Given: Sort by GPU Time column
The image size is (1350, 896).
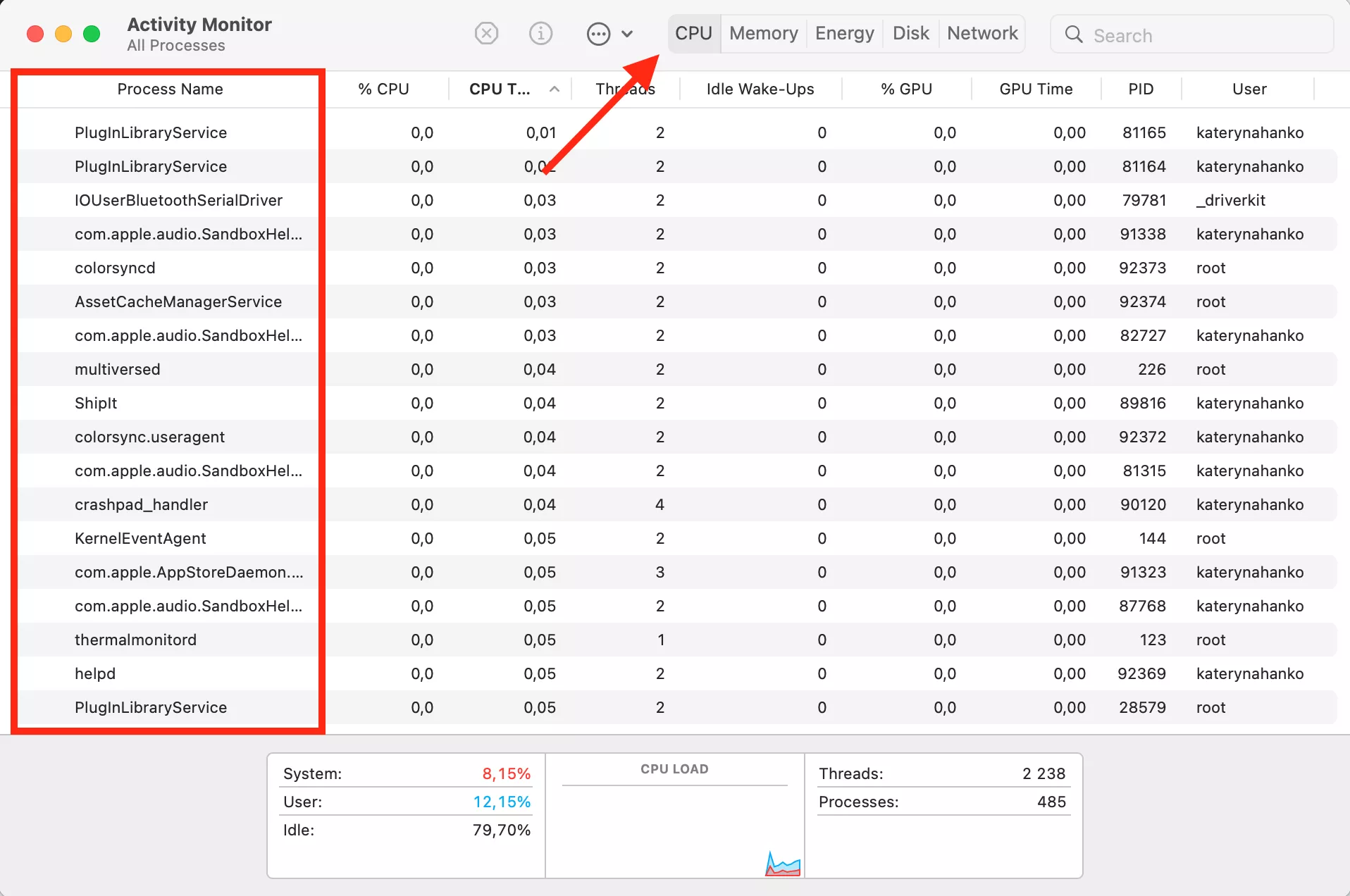Looking at the screenshot, I should [1036, 89].
